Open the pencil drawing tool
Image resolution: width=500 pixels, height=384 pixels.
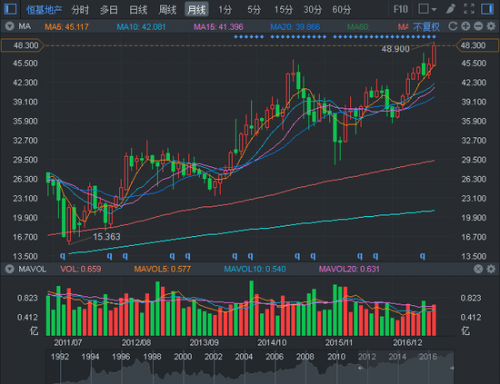[451, 9]
